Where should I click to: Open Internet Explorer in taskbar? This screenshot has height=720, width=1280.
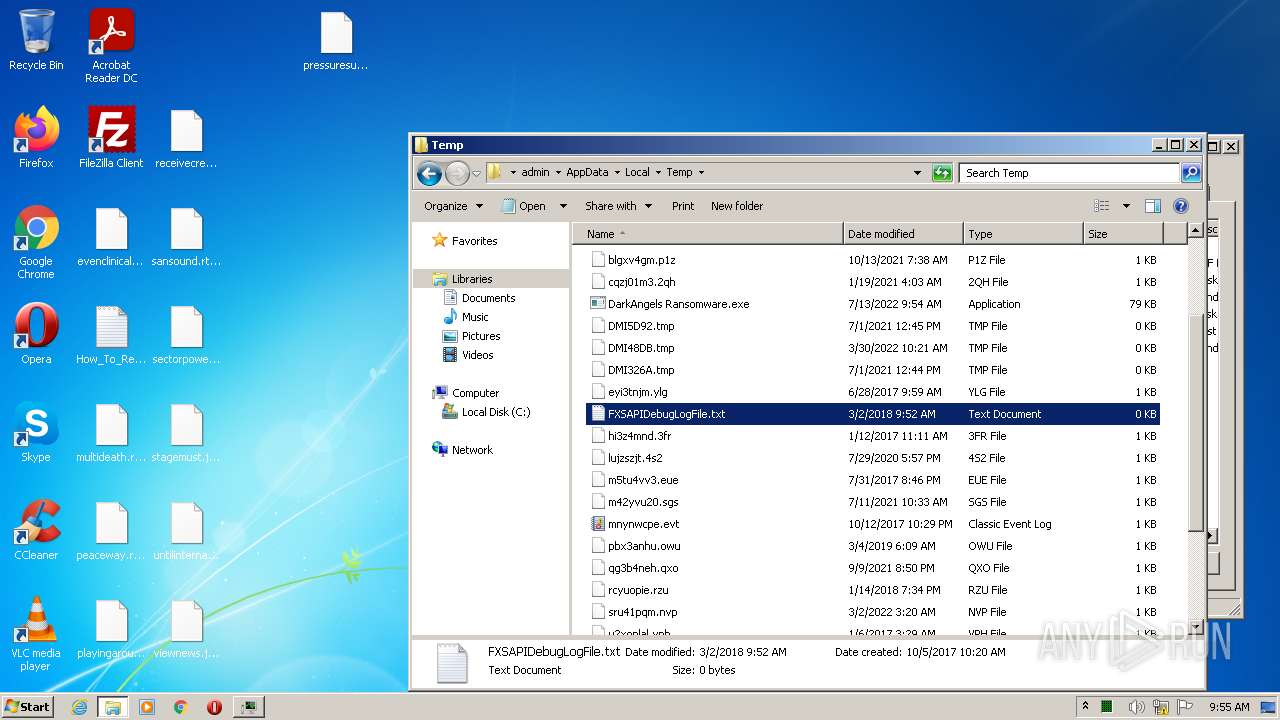tap(79, 707)
